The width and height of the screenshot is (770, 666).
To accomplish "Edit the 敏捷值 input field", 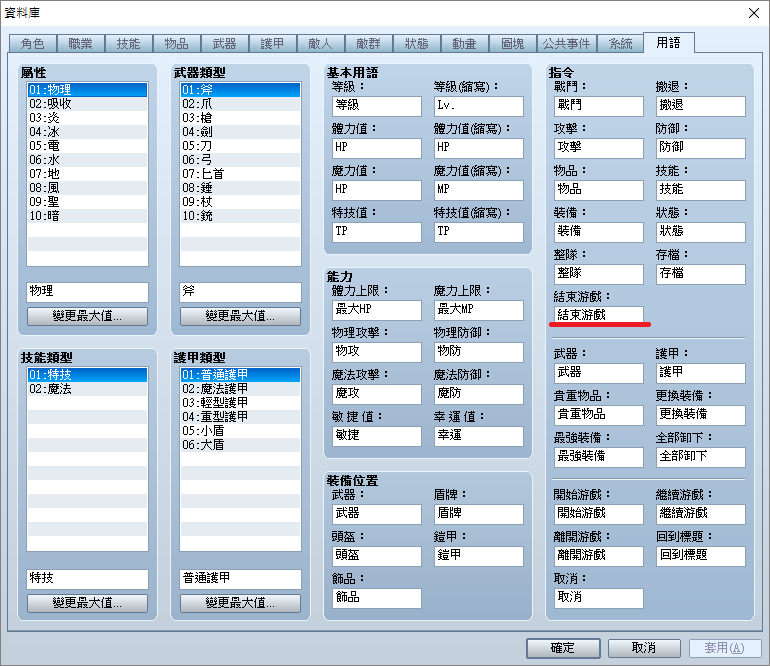I will click(377, 436).
